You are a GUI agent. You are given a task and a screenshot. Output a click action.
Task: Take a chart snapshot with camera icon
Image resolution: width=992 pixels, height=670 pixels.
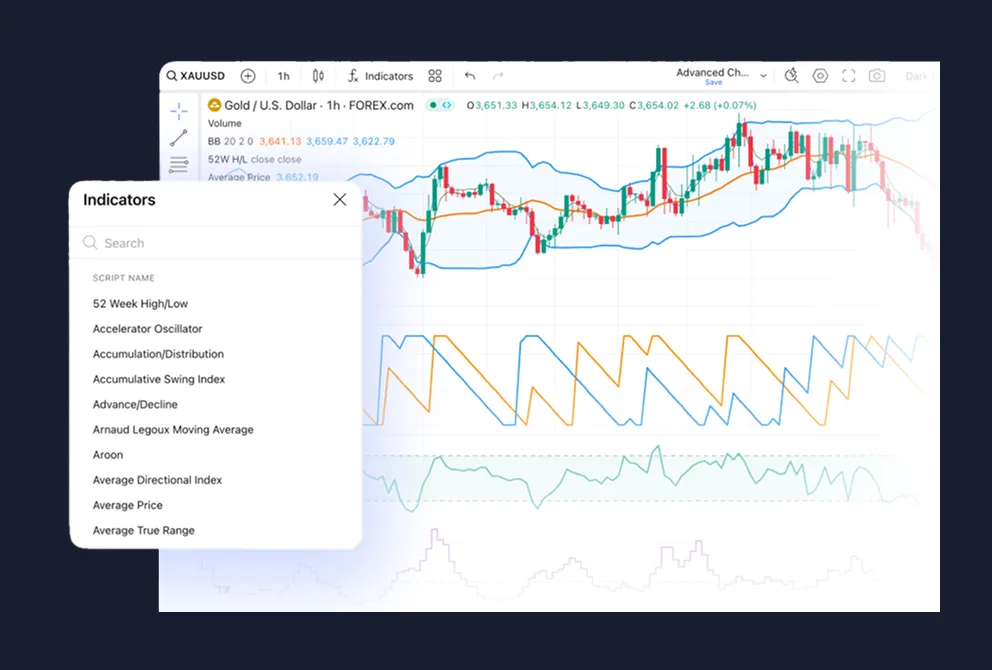point(877,76)
